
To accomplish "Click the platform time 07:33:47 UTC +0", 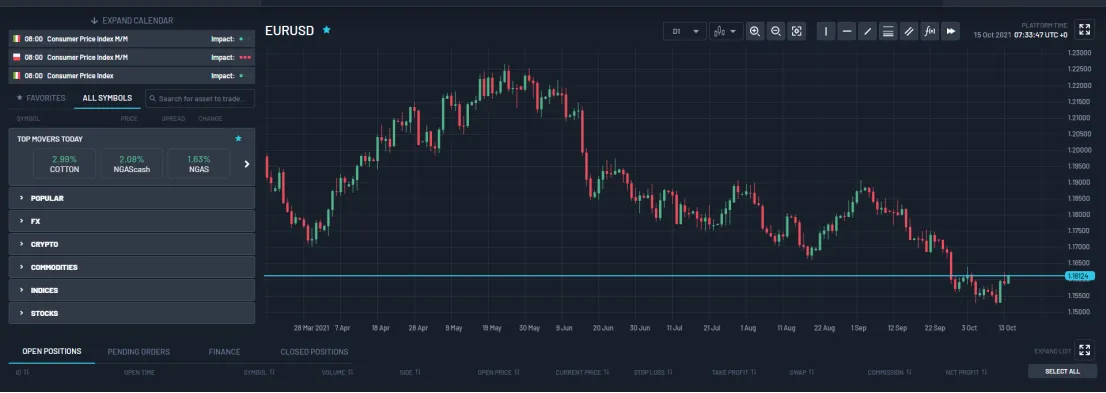I will tap(1040, 34).
